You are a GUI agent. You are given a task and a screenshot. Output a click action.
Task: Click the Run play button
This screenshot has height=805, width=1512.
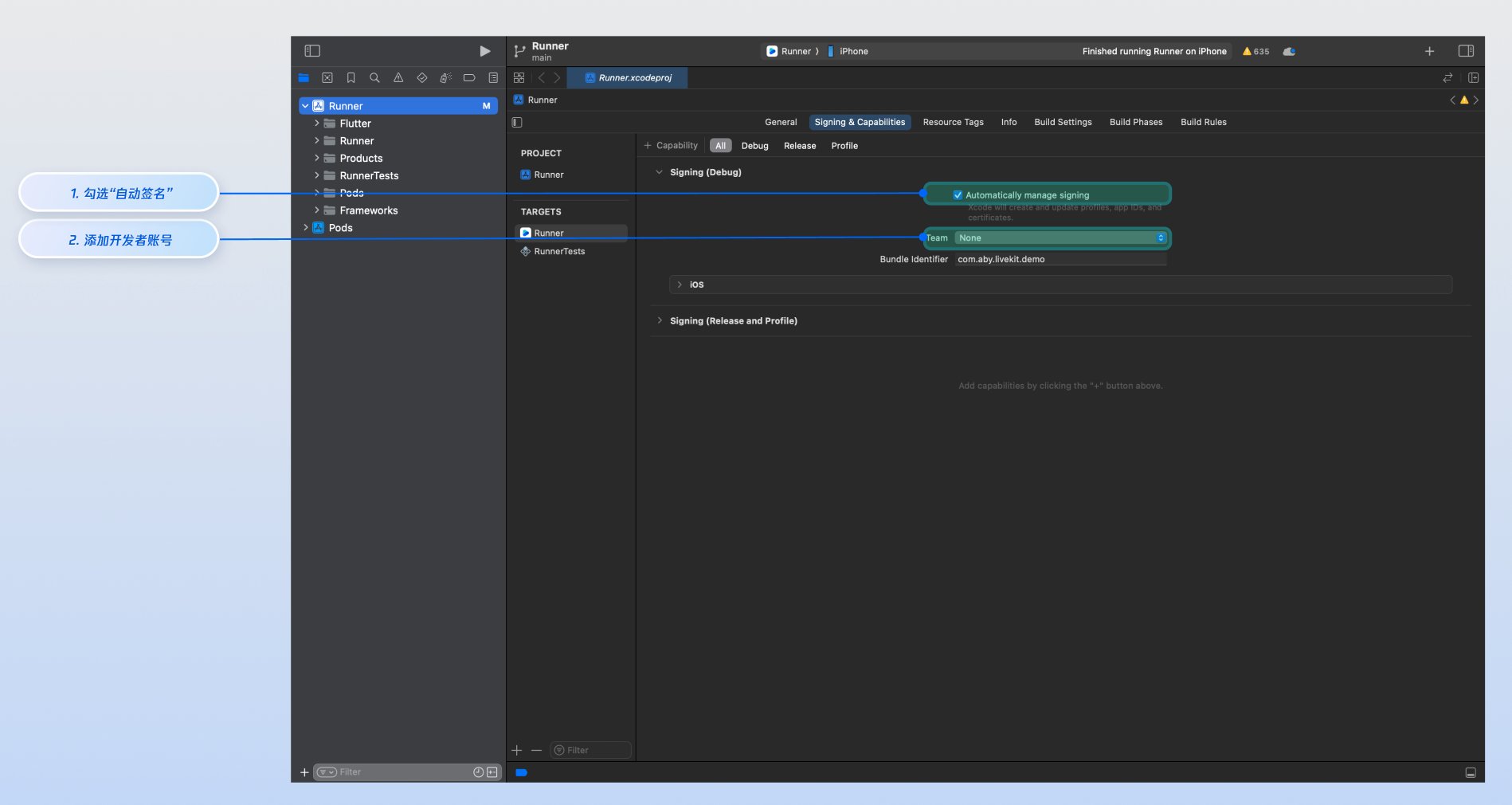[484, 51]
